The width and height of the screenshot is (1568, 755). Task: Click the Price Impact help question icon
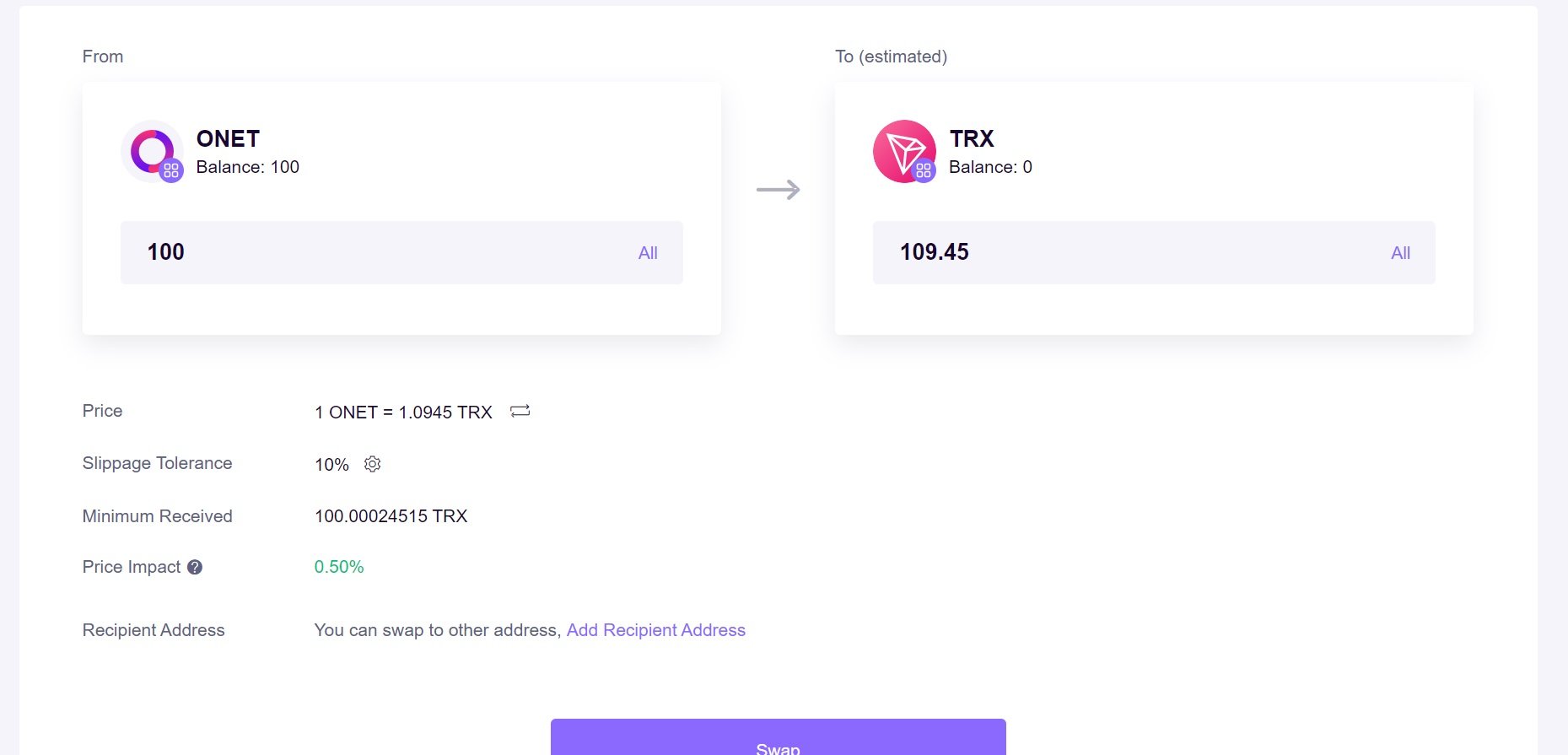click(195, 567)
